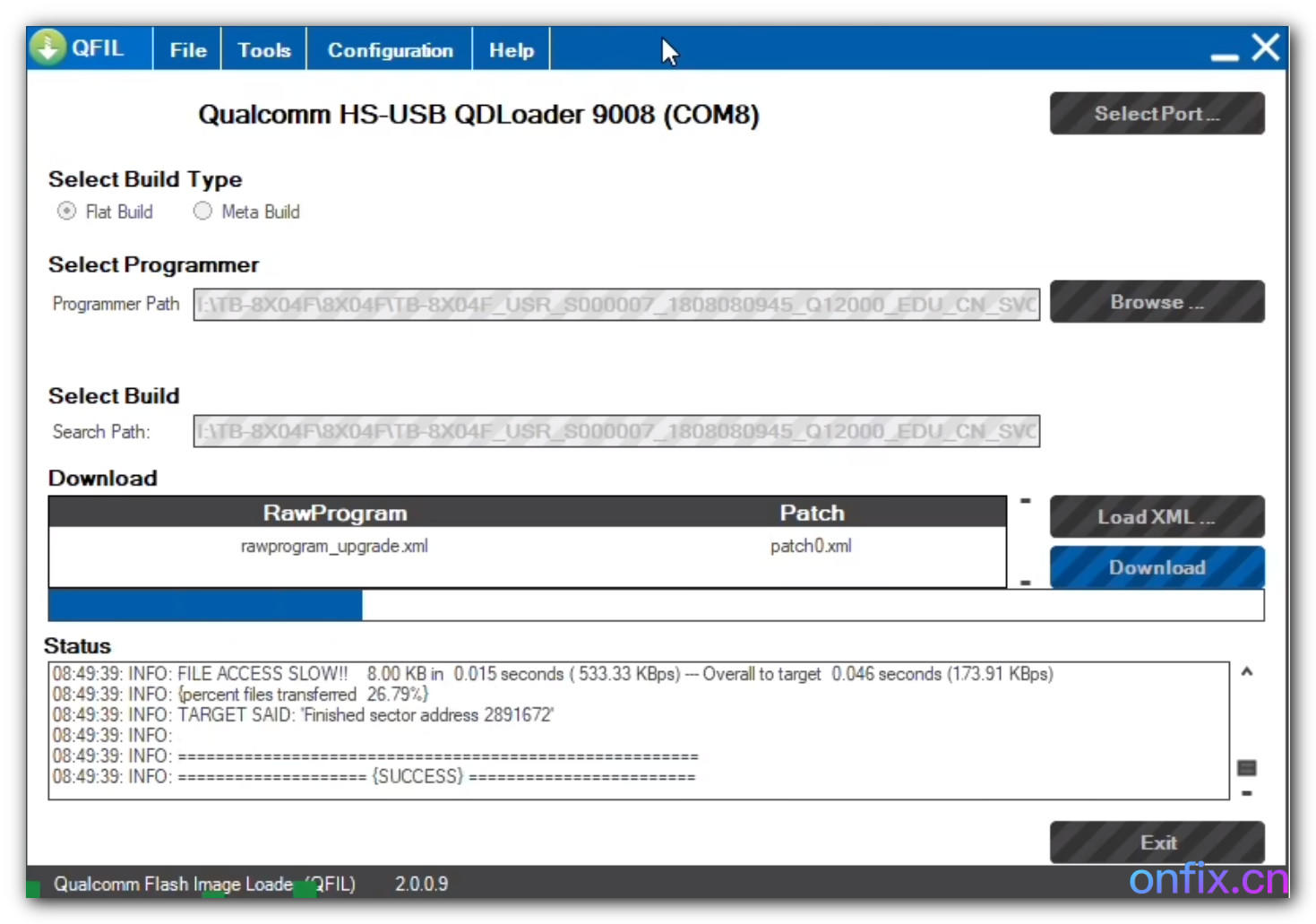
Task: Select the Meta Build radio button
Action: (x=202, y=211)
